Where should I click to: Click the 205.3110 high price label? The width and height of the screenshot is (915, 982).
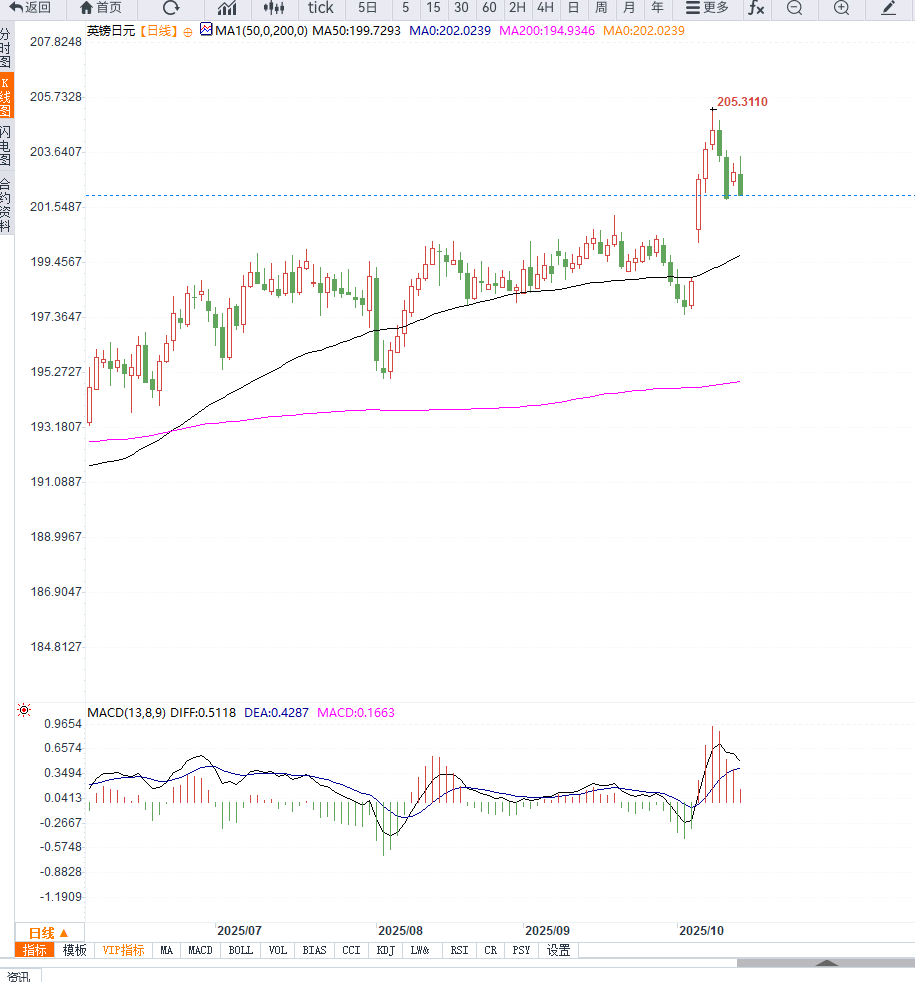(x=742, y=101)
